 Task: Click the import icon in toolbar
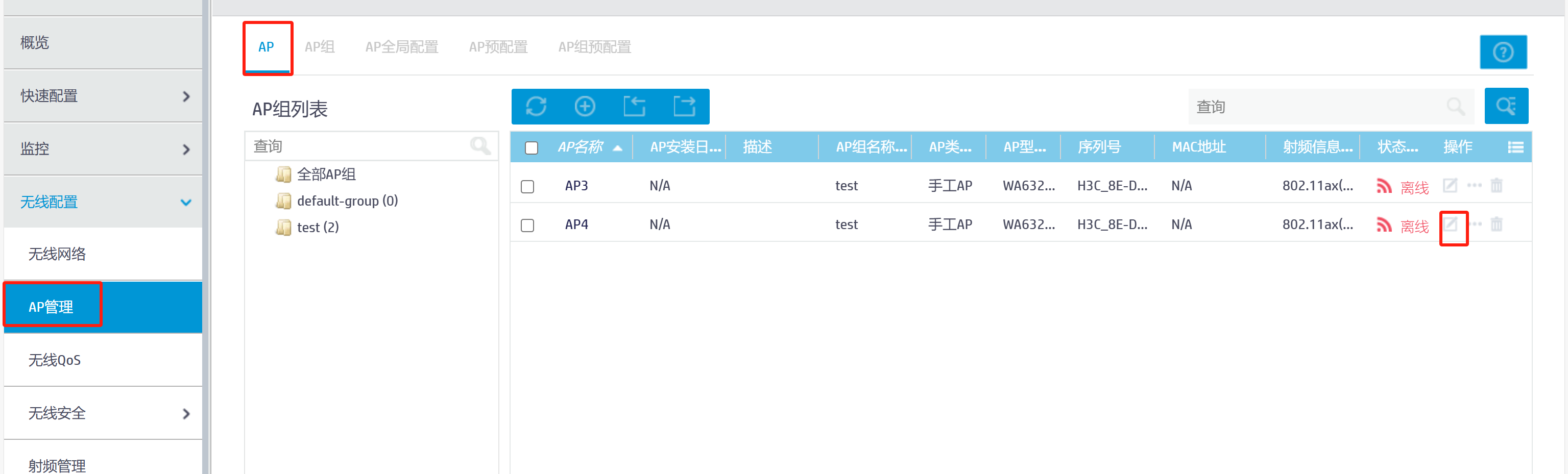(634, 107)
